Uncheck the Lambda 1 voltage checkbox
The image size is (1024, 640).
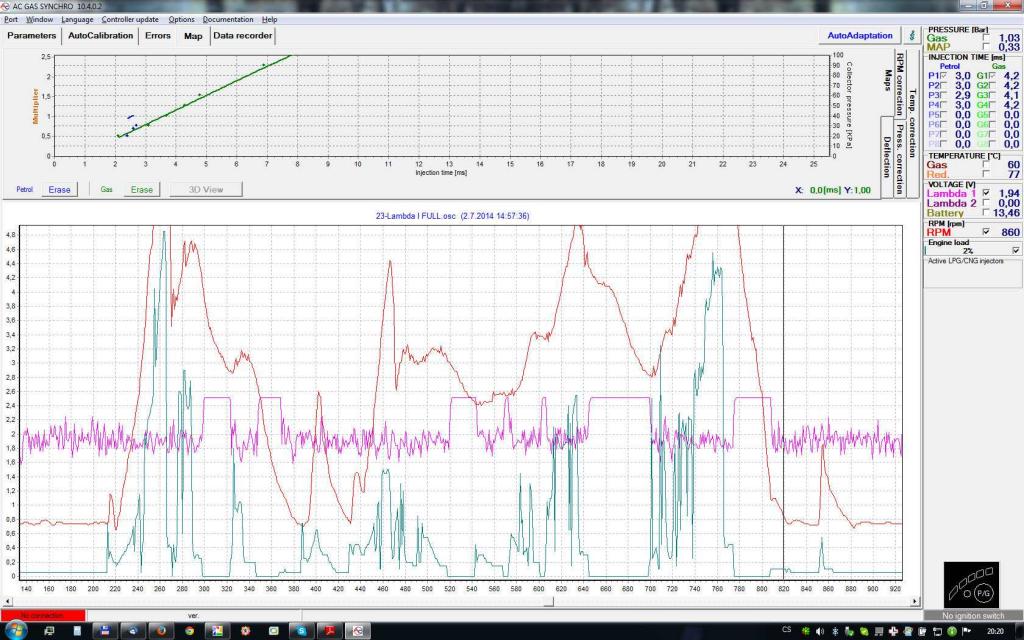click(x=988, y=193)
